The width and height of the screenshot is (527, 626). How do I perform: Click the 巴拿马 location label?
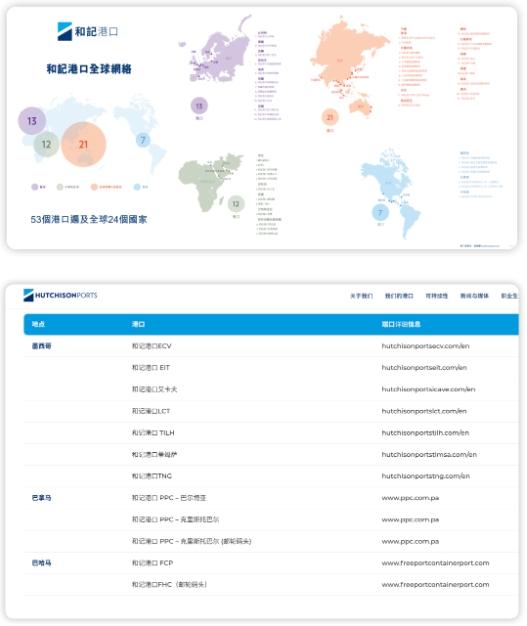[x=42, y=498]
